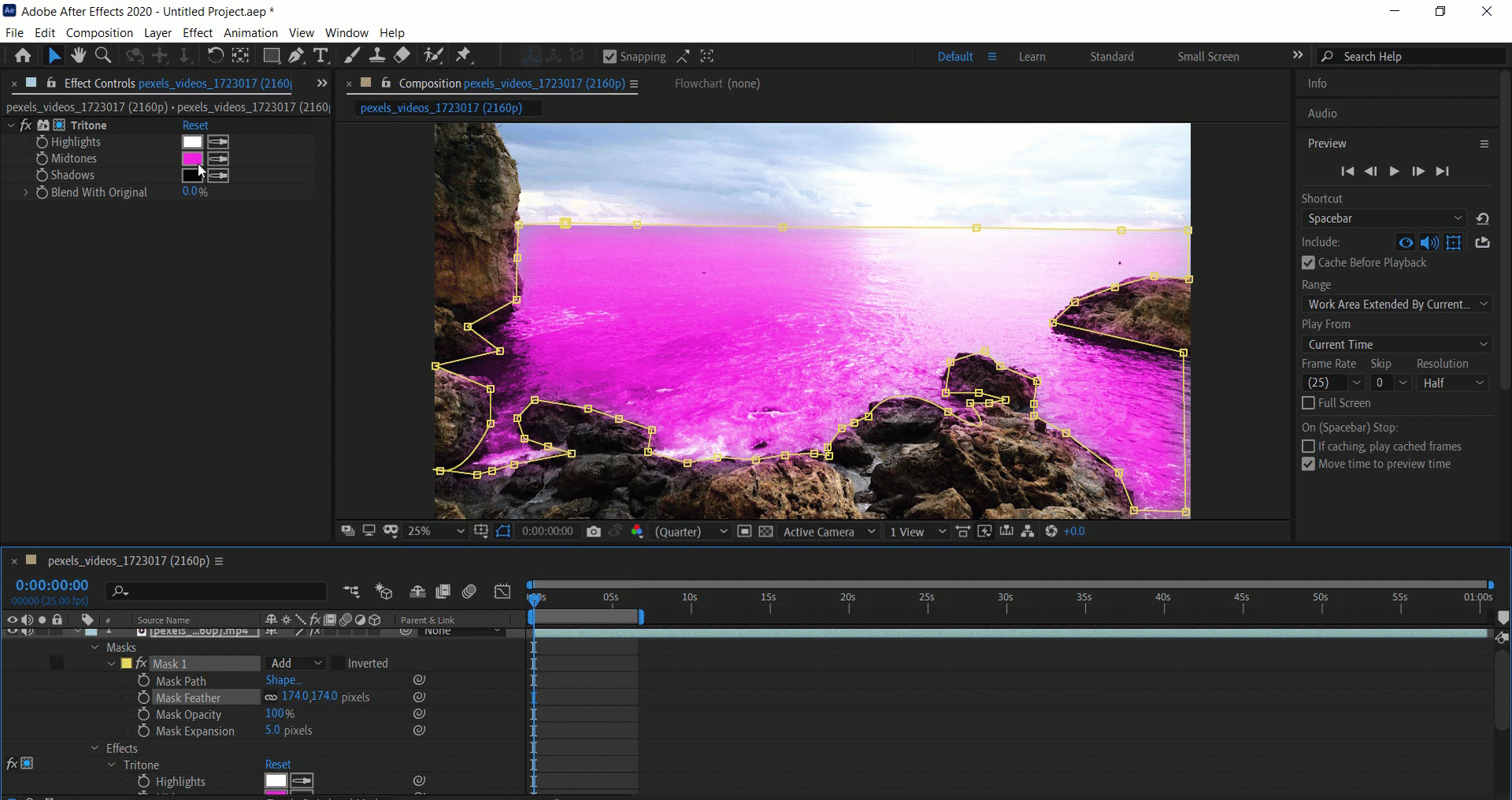Reset Tritone in Effect Controls
1512x800 pixels.
point(195,125)
